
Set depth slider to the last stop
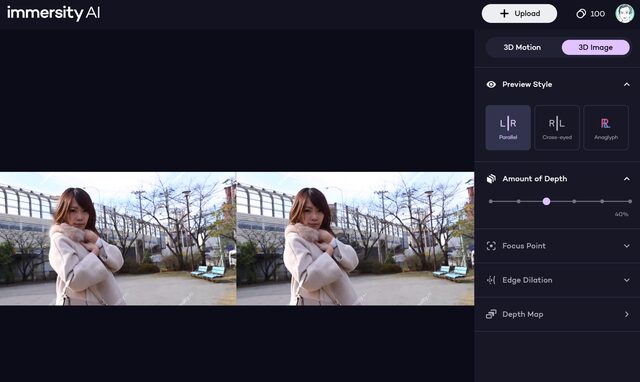[630, 201]
